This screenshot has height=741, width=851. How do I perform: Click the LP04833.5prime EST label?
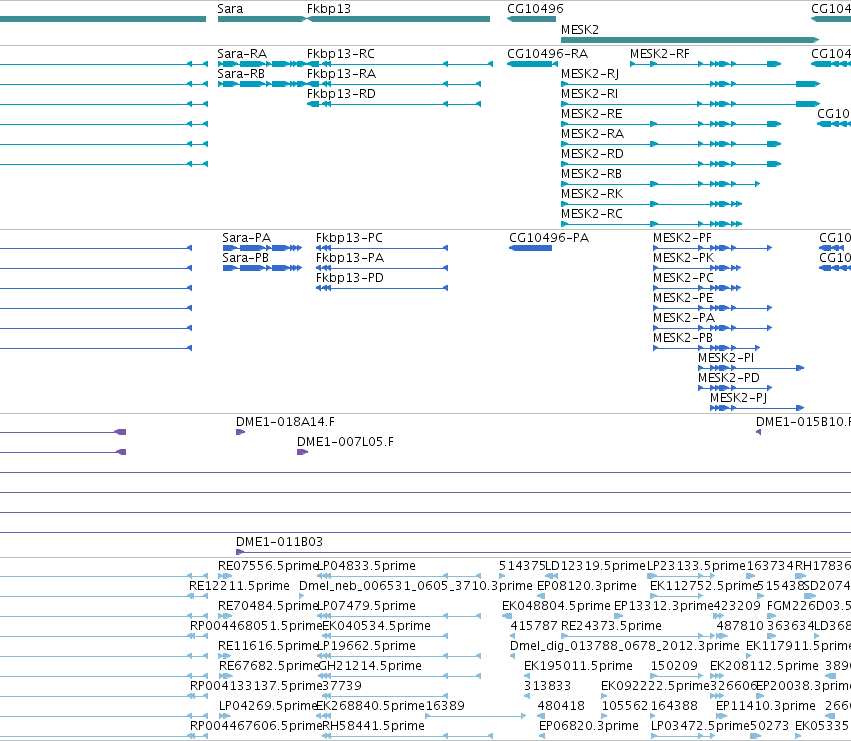pos(366,566)
